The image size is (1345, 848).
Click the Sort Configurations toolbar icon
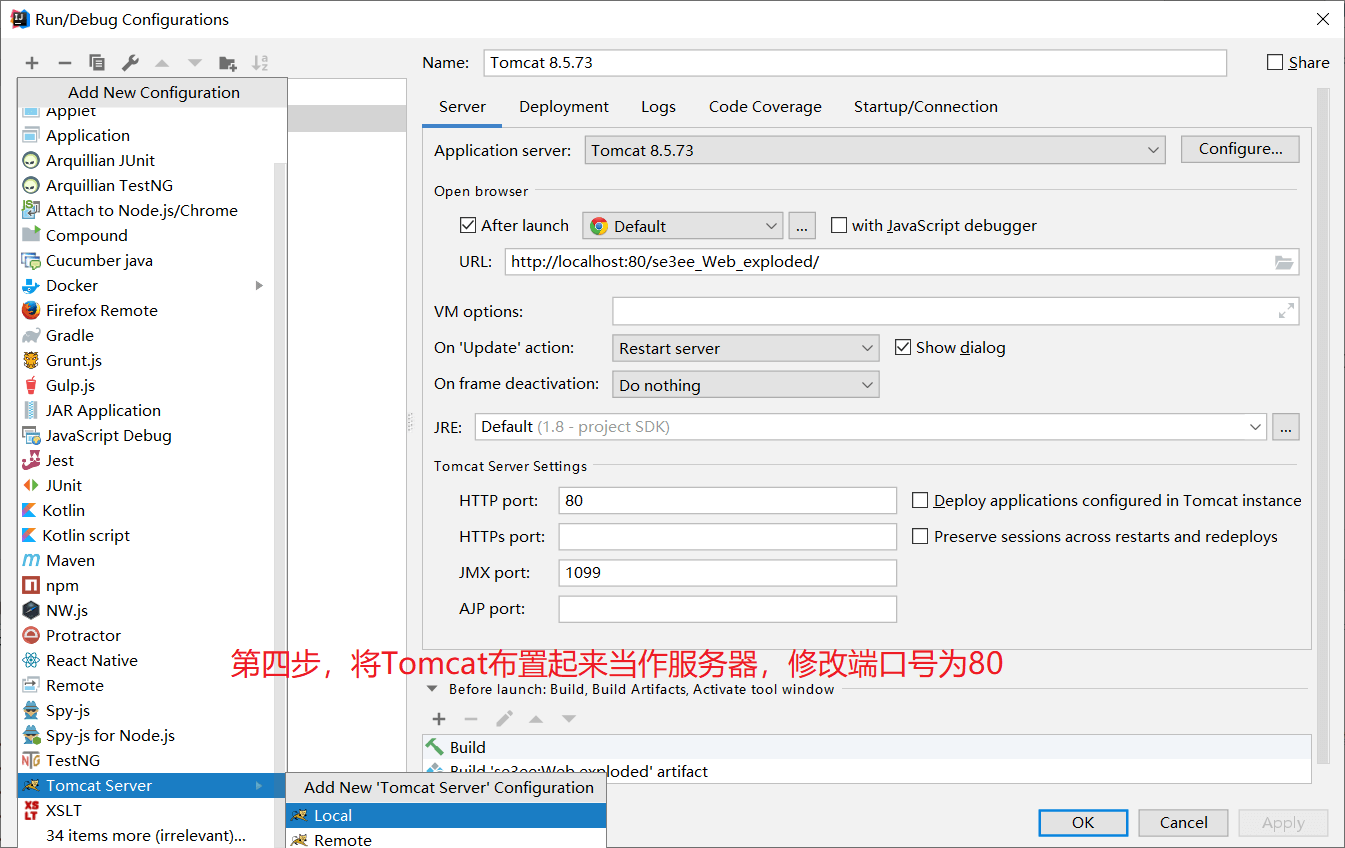pyautogui.click(x=260, y=63)
